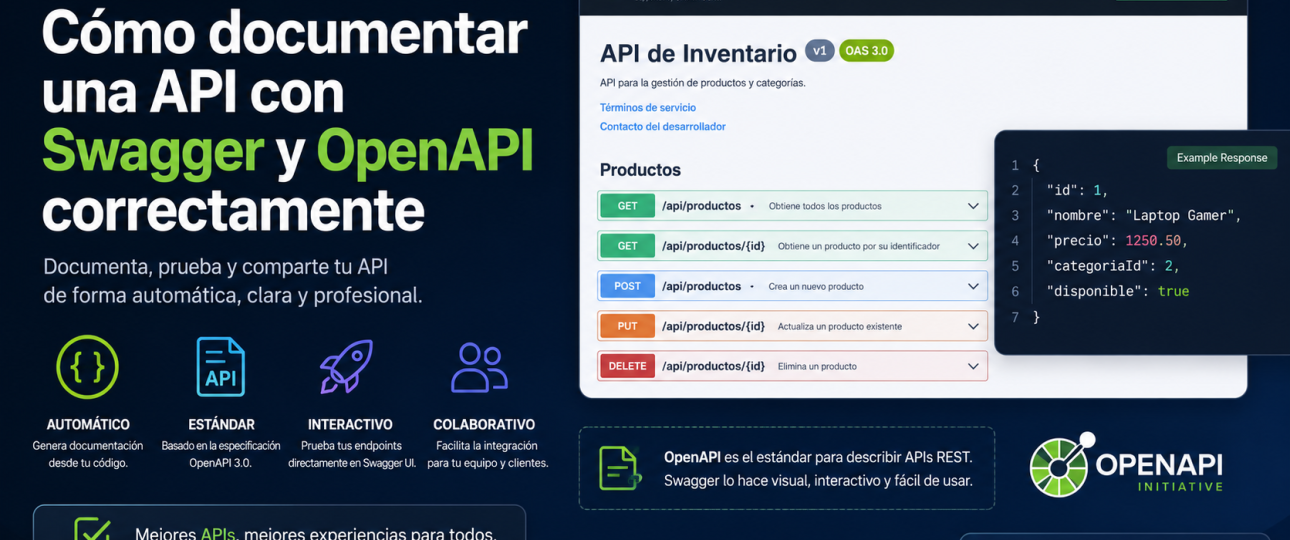Viewport: 1290px width, 540px height.
Task: Click the "disponible": true JSON line
Action: (1117, 291)
